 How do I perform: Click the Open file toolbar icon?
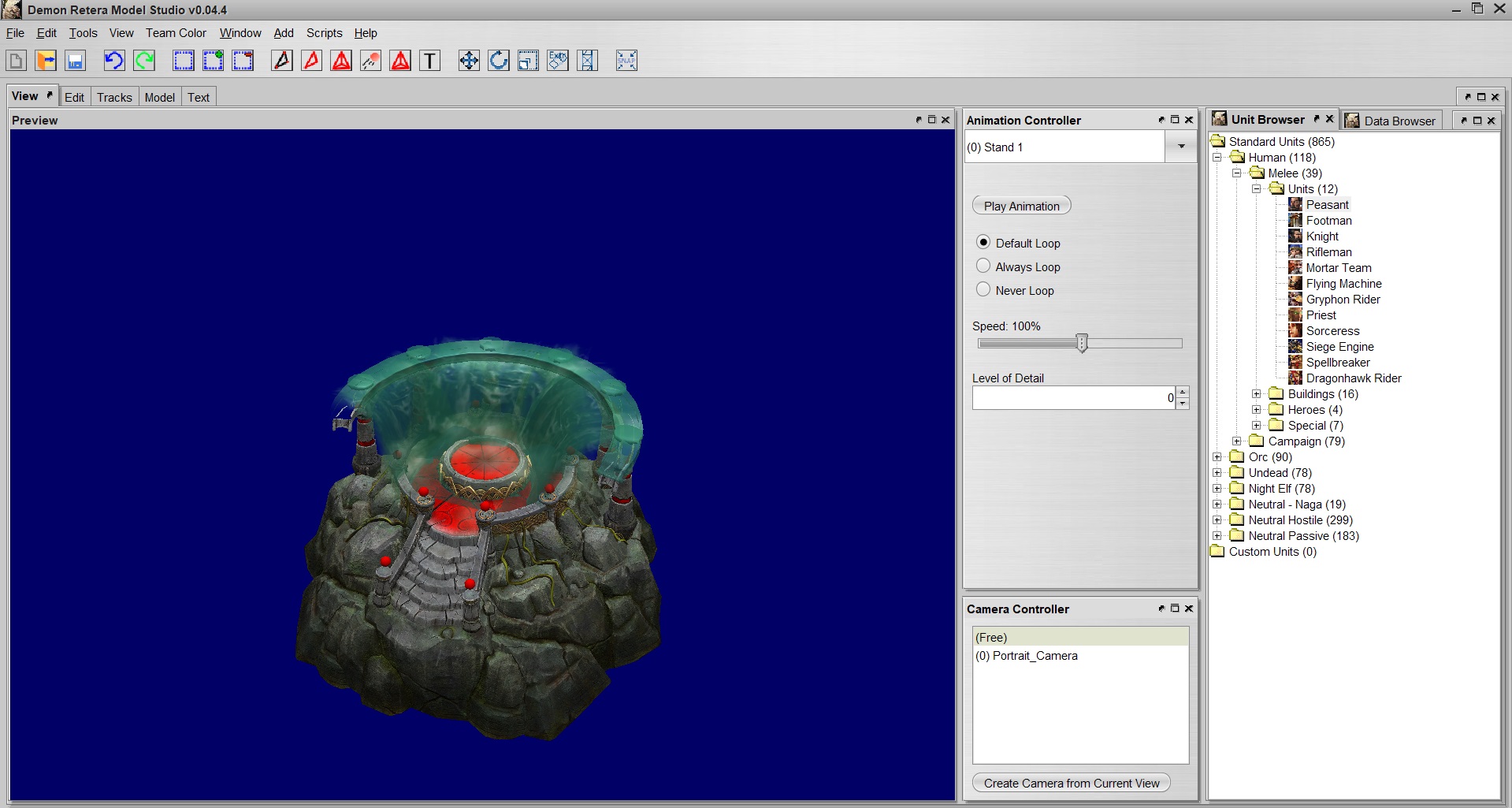tap(46, 61)
